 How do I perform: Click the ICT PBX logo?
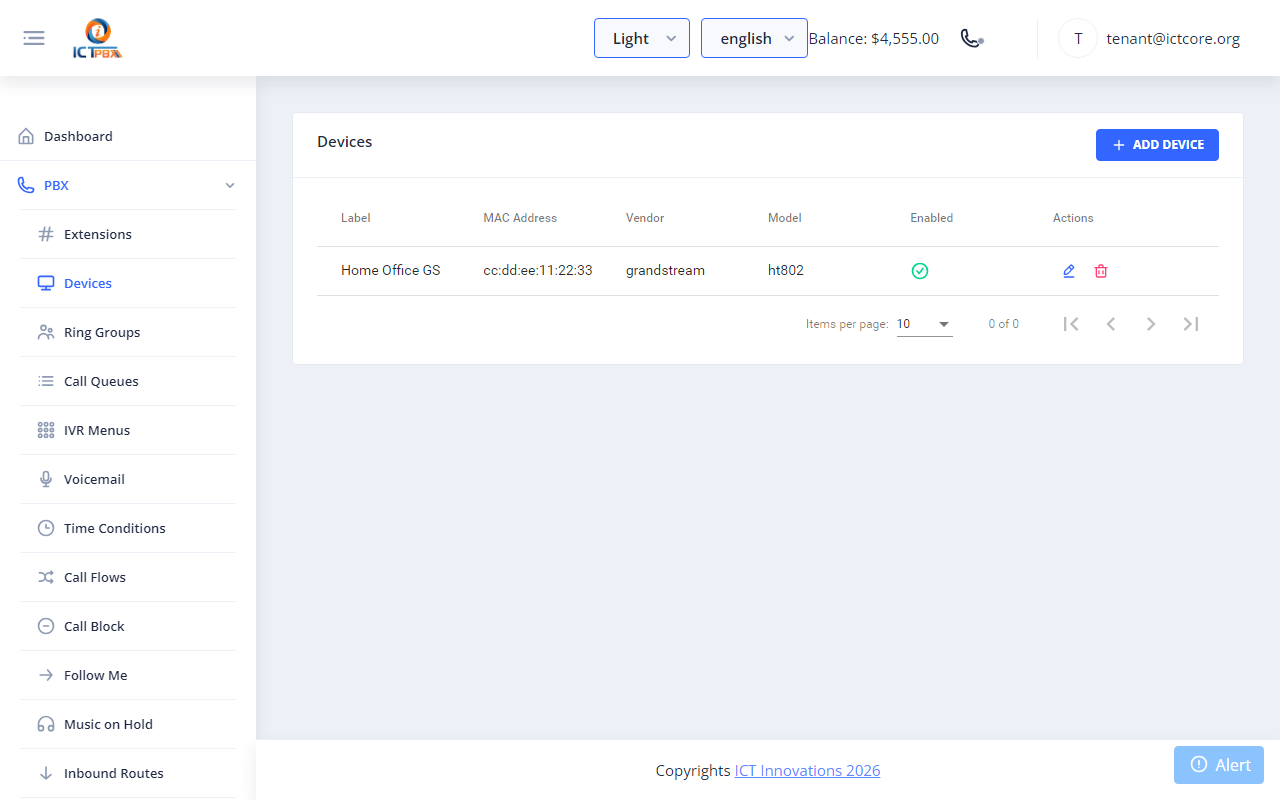[x=97, y=39]
